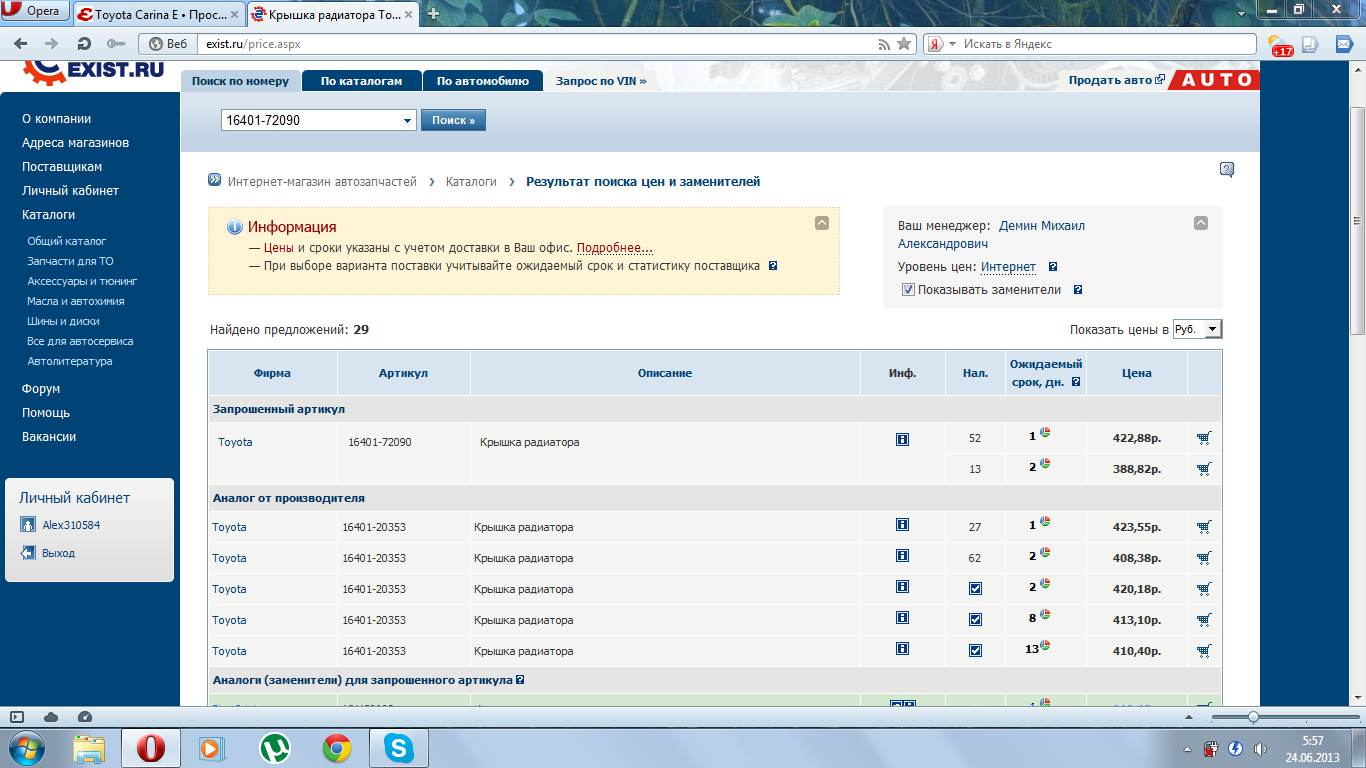Click availability checkbox in the 420,18р. row

click(975, 589)
